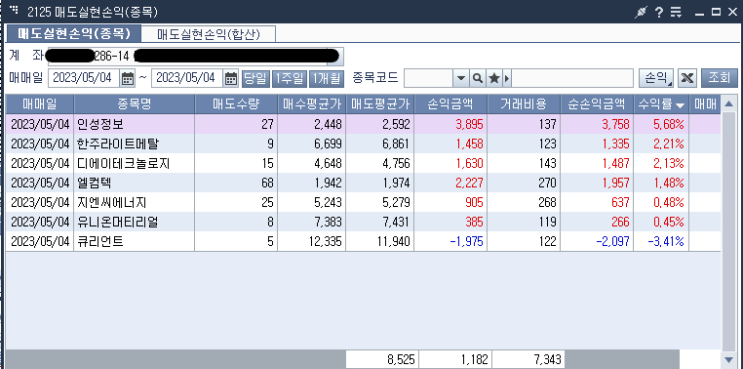
Task: Select the 한주라이트메탈 row
Action: pos(363,144)
